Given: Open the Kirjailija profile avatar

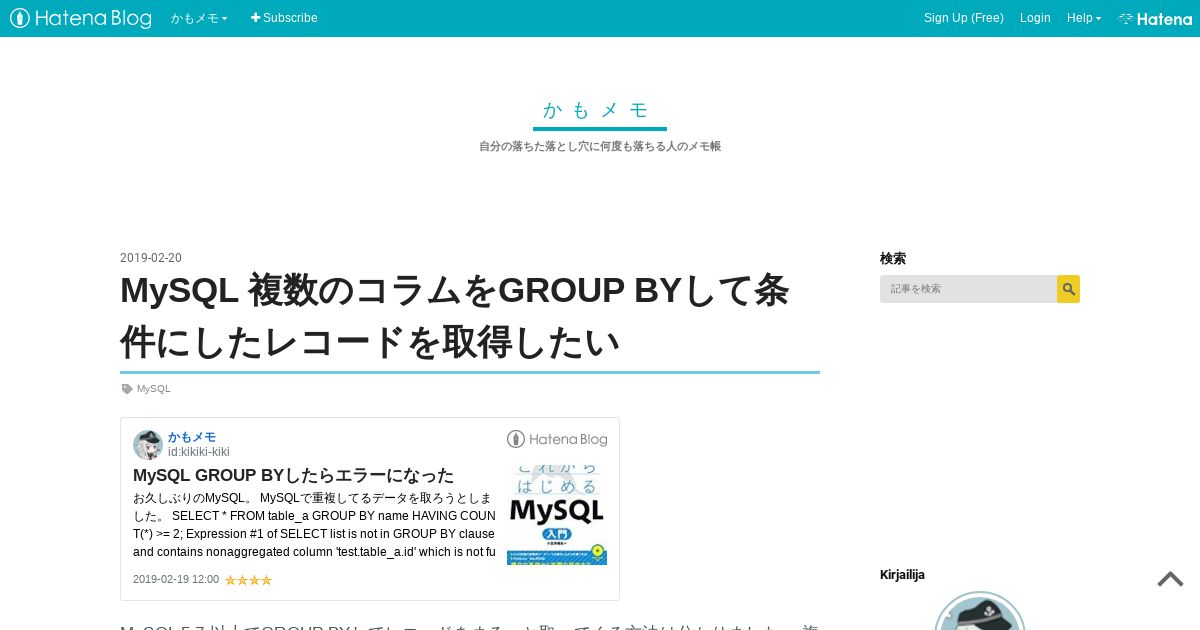Looking at the screenshot, I should pos(980,611).
